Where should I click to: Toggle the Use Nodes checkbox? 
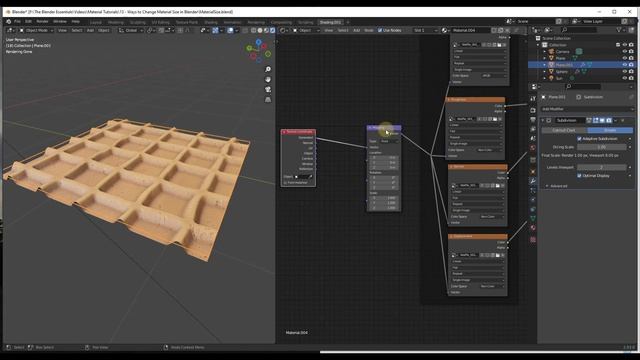(380, 30)
